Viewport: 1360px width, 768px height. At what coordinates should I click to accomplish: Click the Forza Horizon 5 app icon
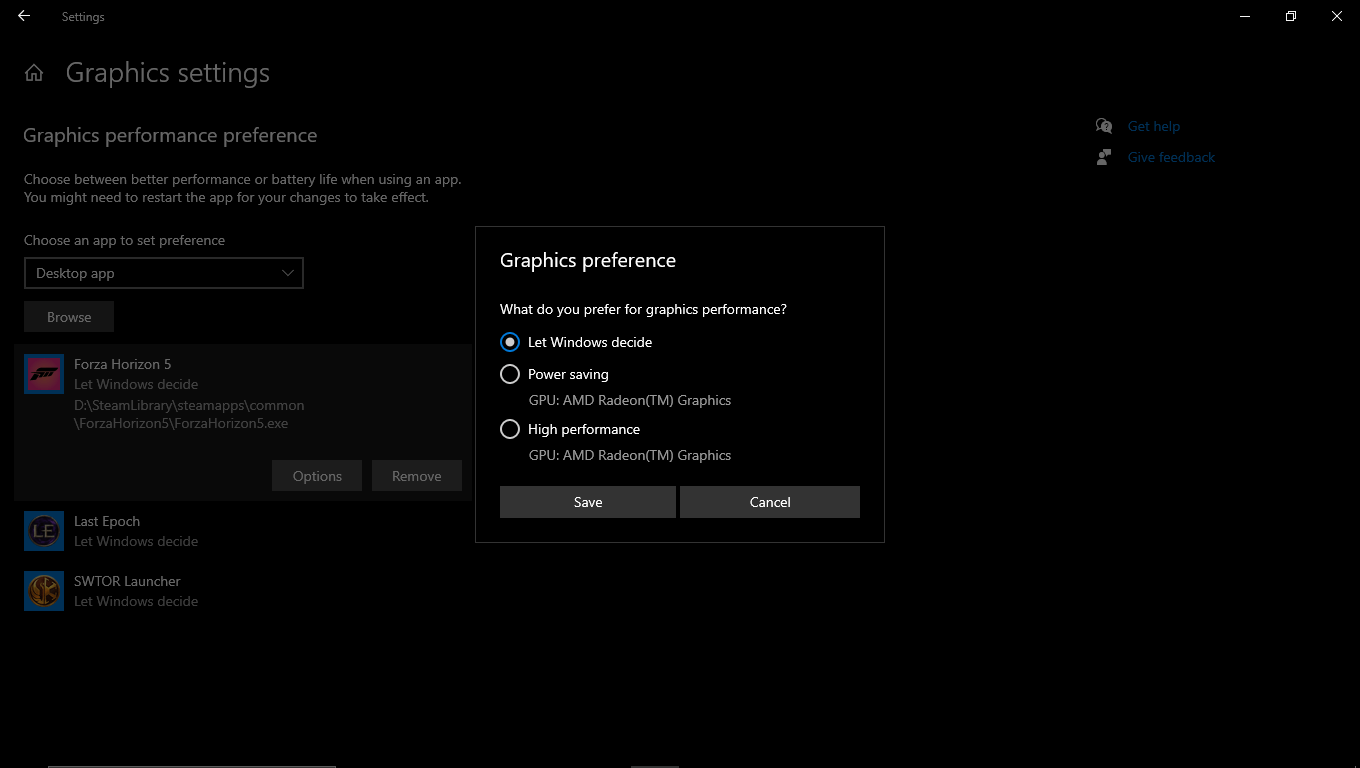[x=44, y=374]
